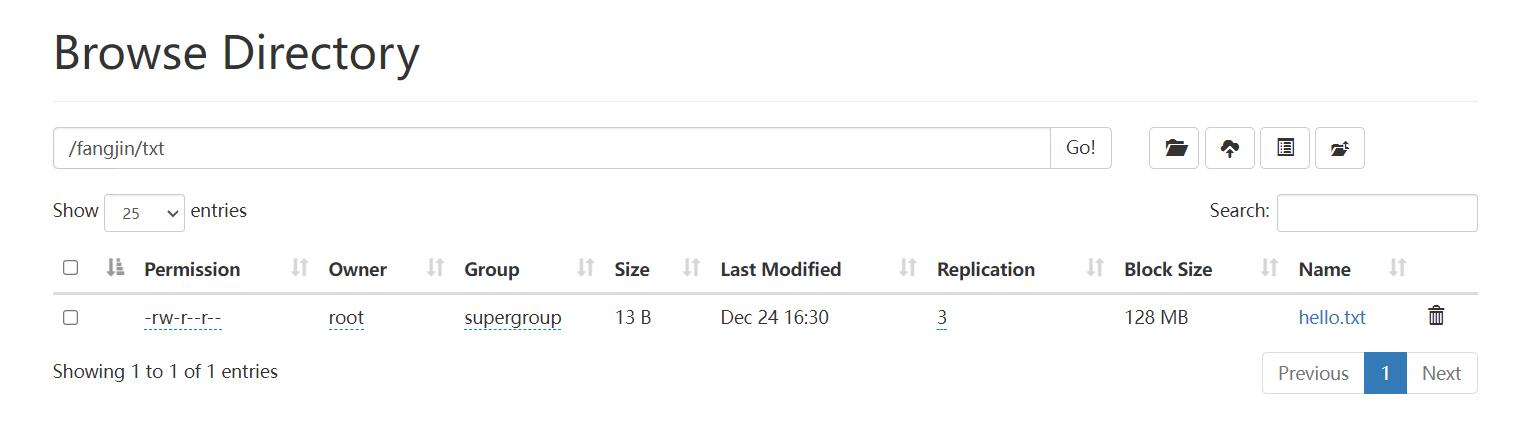This screenshot has width=1527, height=427.
Task: Go to the Next page
Action: (x=1442, y=373)
